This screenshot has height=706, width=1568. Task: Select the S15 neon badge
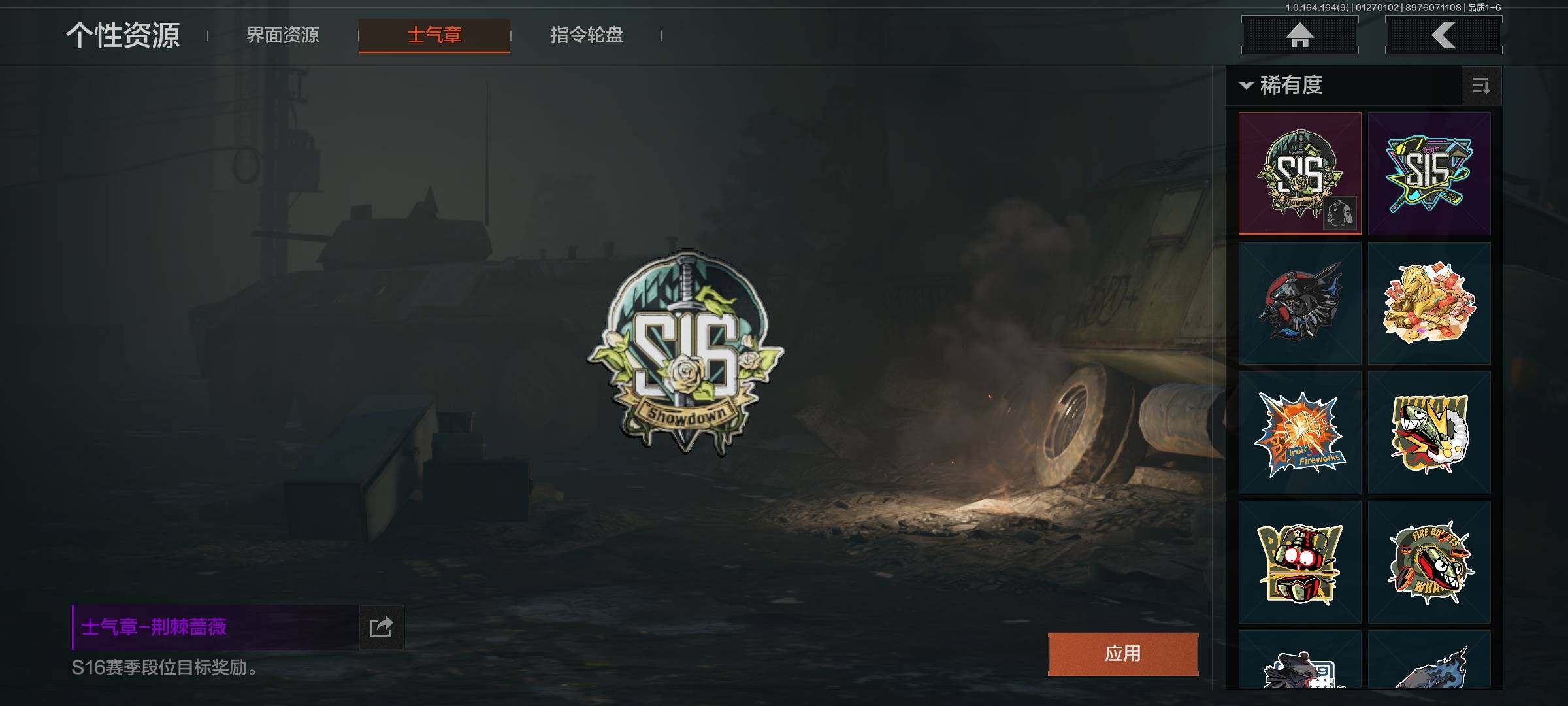point(1429,173)
